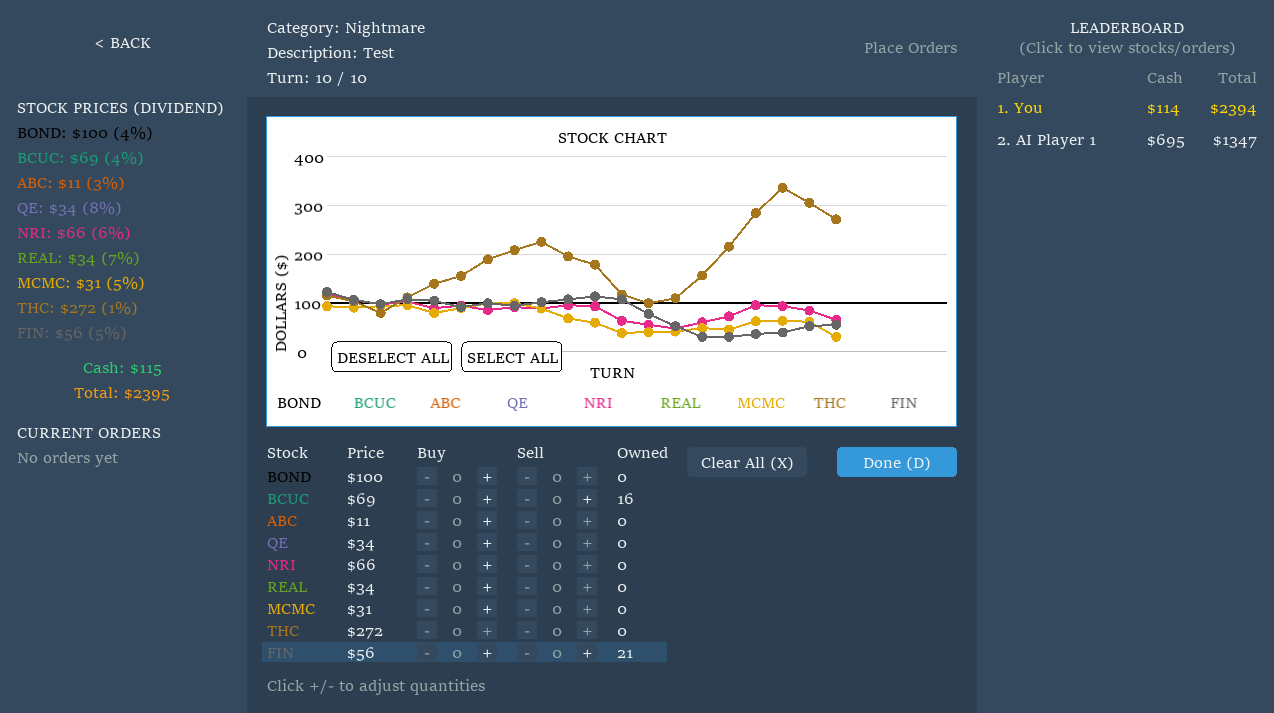Decrease QE buy quantity with minus
Screen dimensions: 1274x713
427,543
